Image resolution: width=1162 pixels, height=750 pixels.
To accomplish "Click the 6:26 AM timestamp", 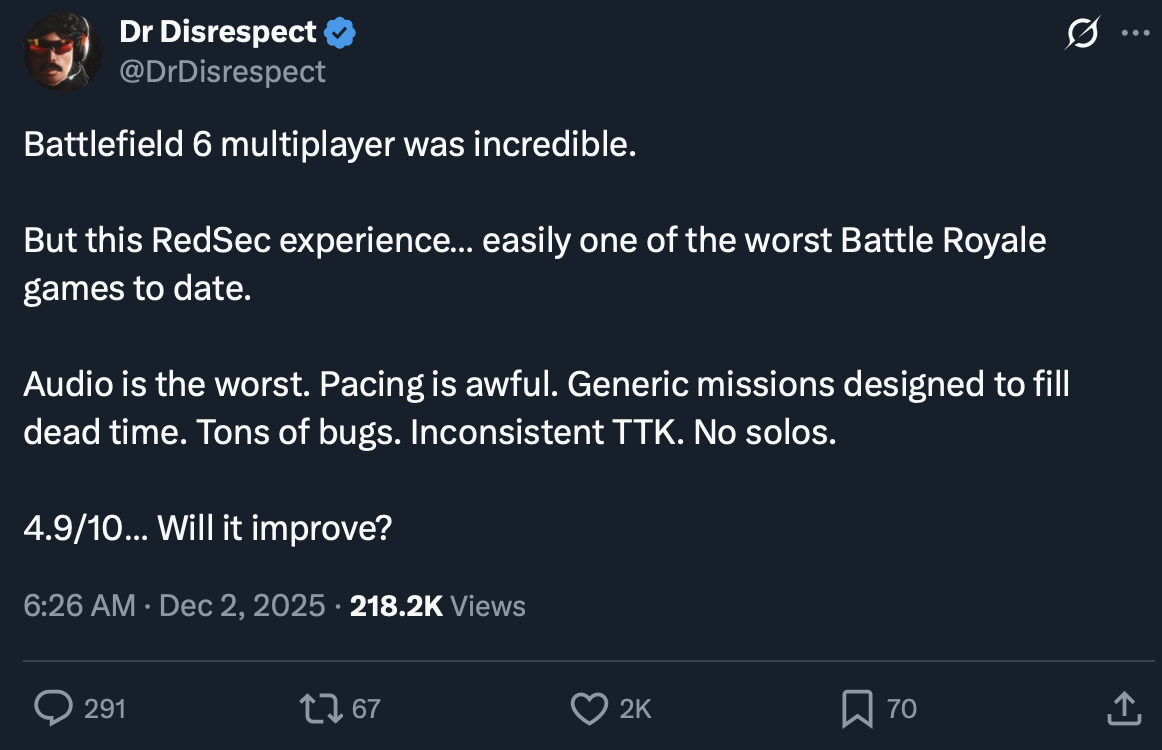I will pyautogui.click(x=79, y=605).
